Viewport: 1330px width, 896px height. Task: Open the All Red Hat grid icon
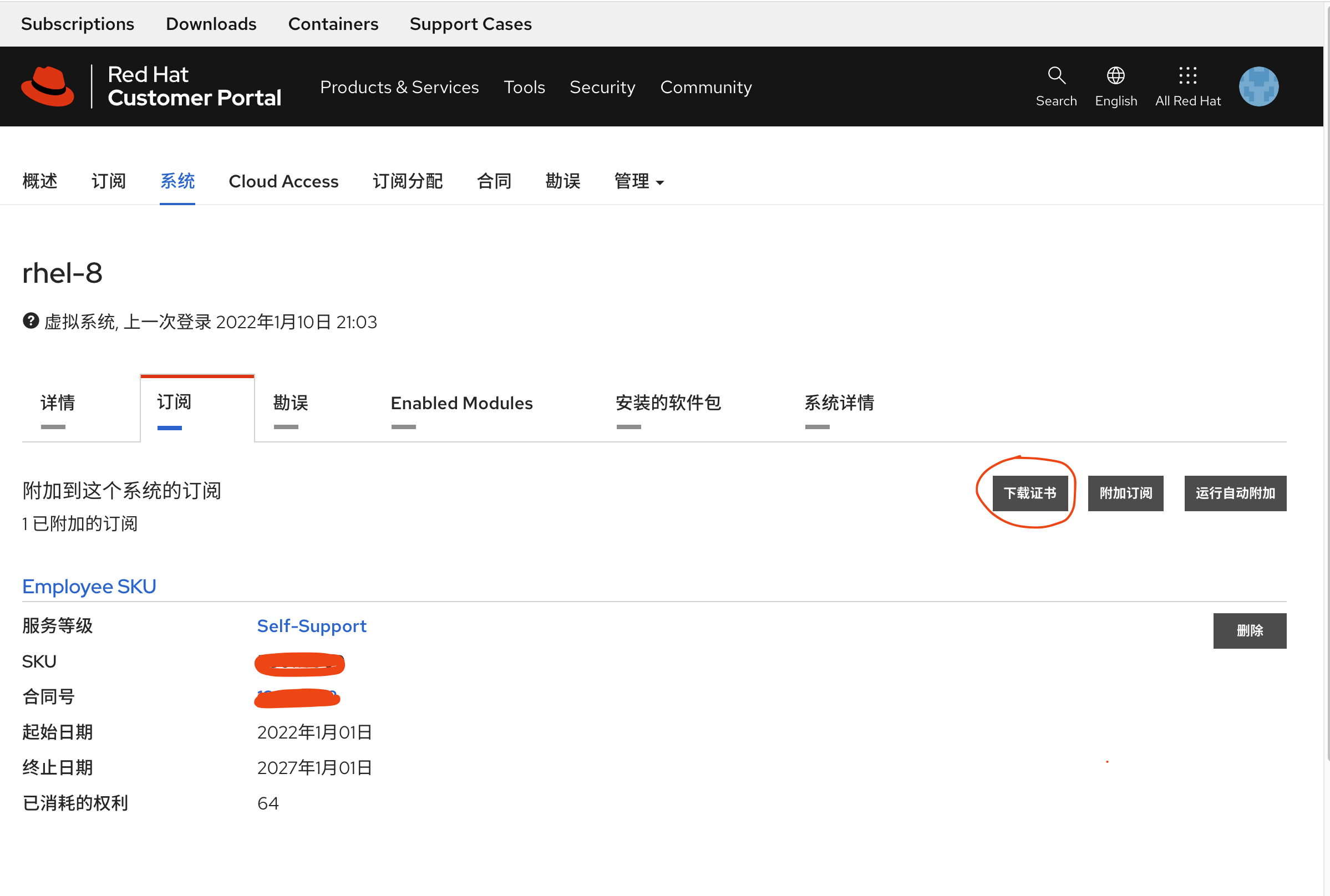[1187, 75]
